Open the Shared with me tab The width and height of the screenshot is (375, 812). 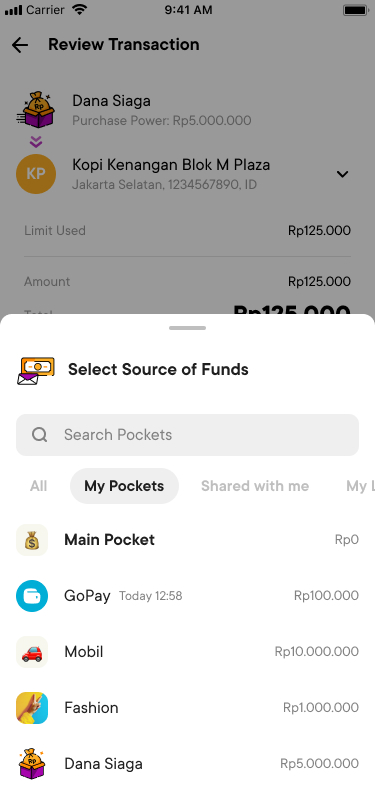coord(255,486)
